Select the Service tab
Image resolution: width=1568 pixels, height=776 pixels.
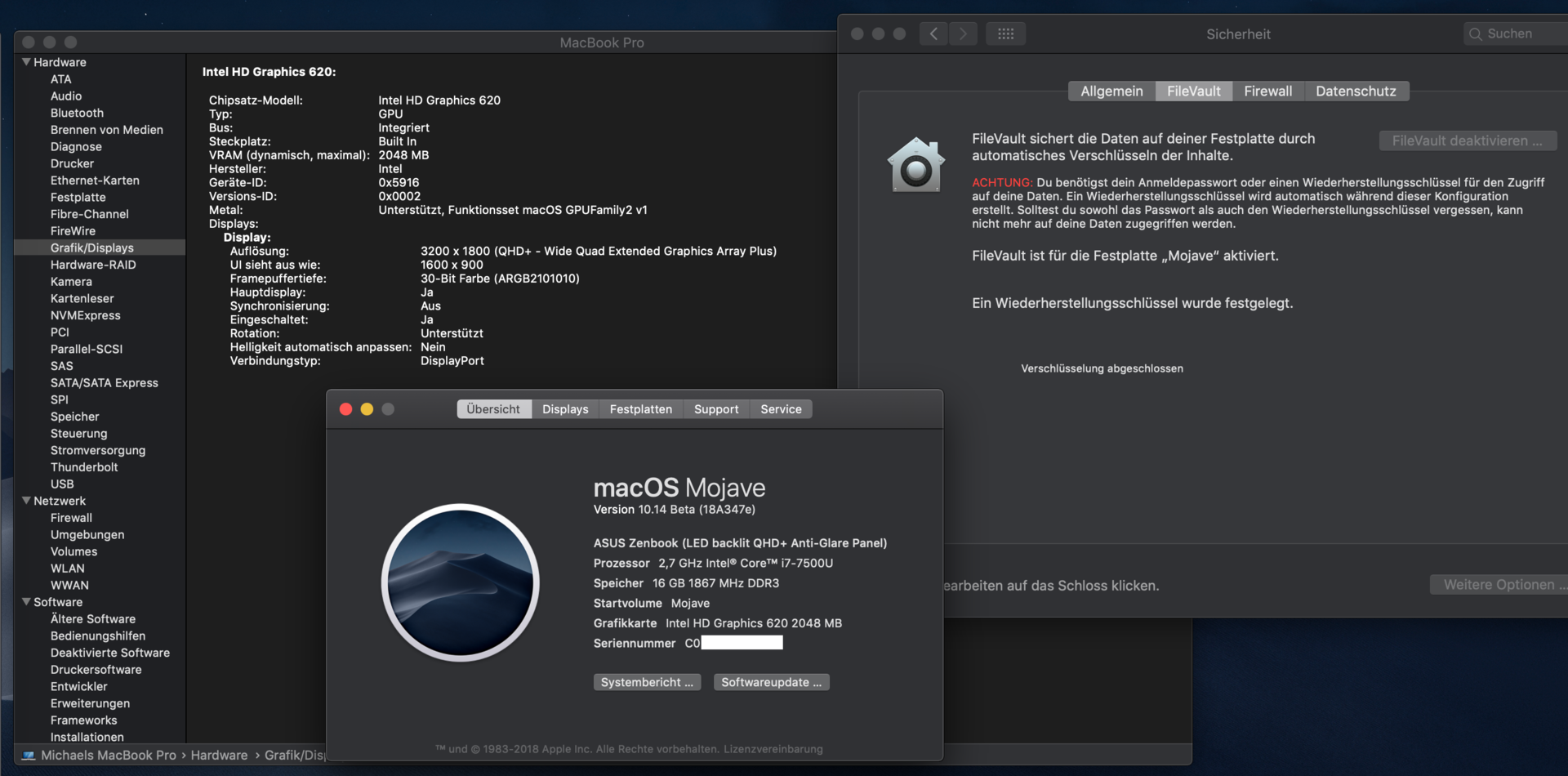tap(781, 409)
